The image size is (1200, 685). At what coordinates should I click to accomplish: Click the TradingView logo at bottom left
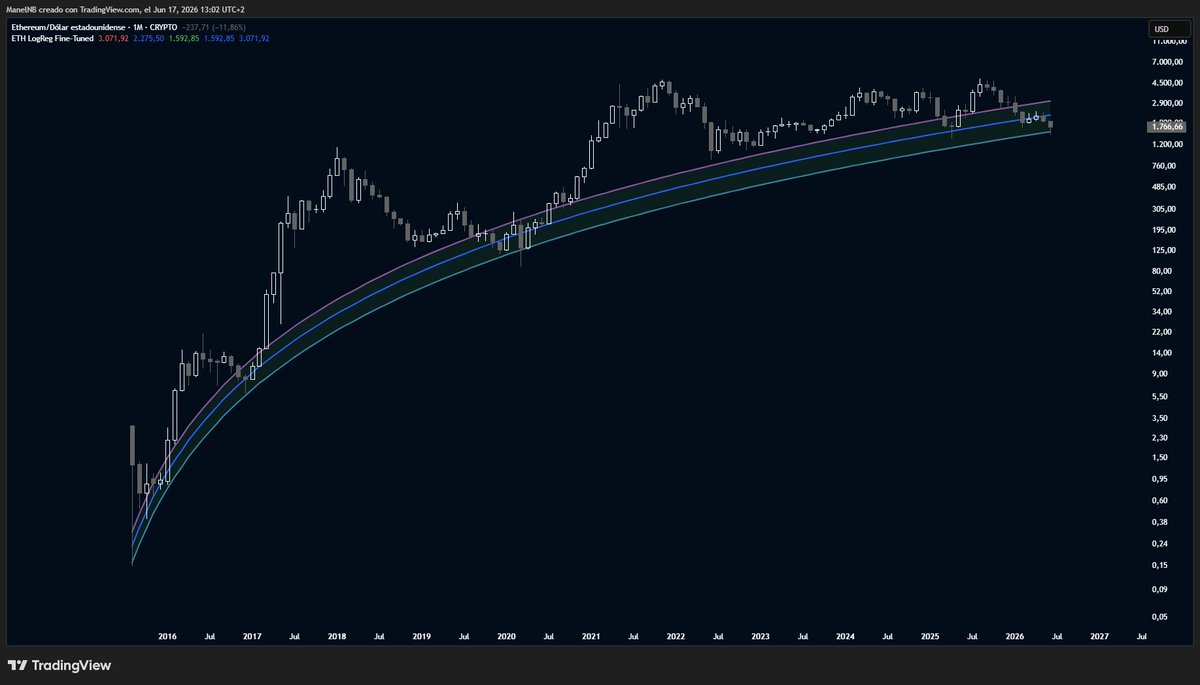tap(59, 665)
